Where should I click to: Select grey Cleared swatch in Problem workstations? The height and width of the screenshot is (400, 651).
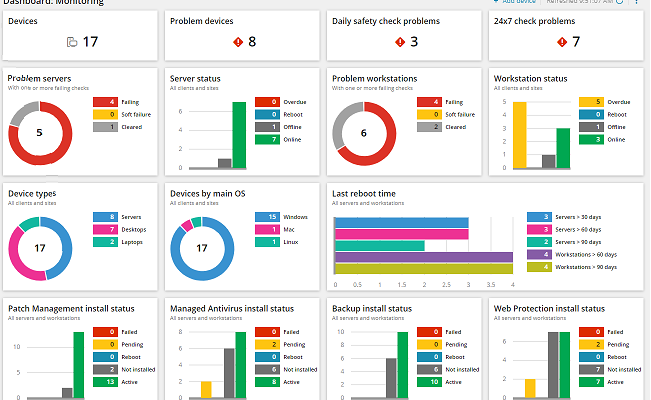pyautogui.click(x=429, y=127)
